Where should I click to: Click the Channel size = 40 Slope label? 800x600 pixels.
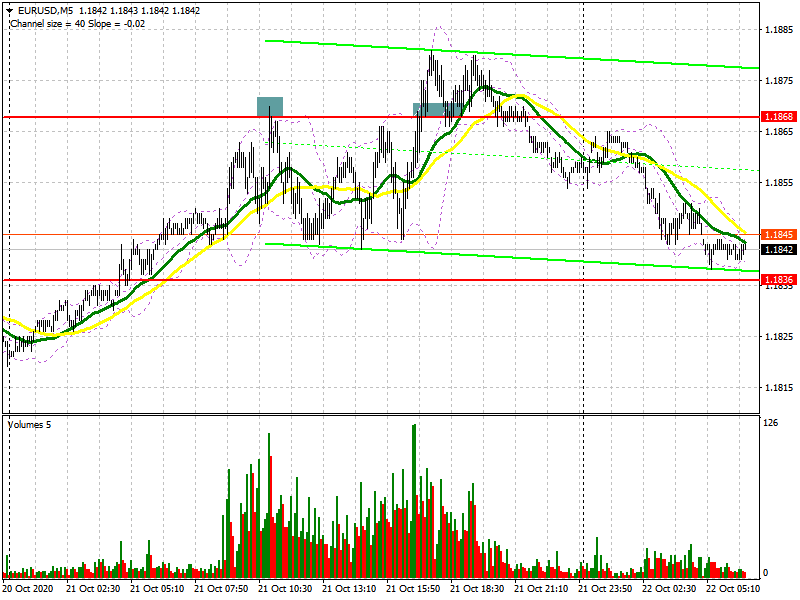(x=78, y=23)
